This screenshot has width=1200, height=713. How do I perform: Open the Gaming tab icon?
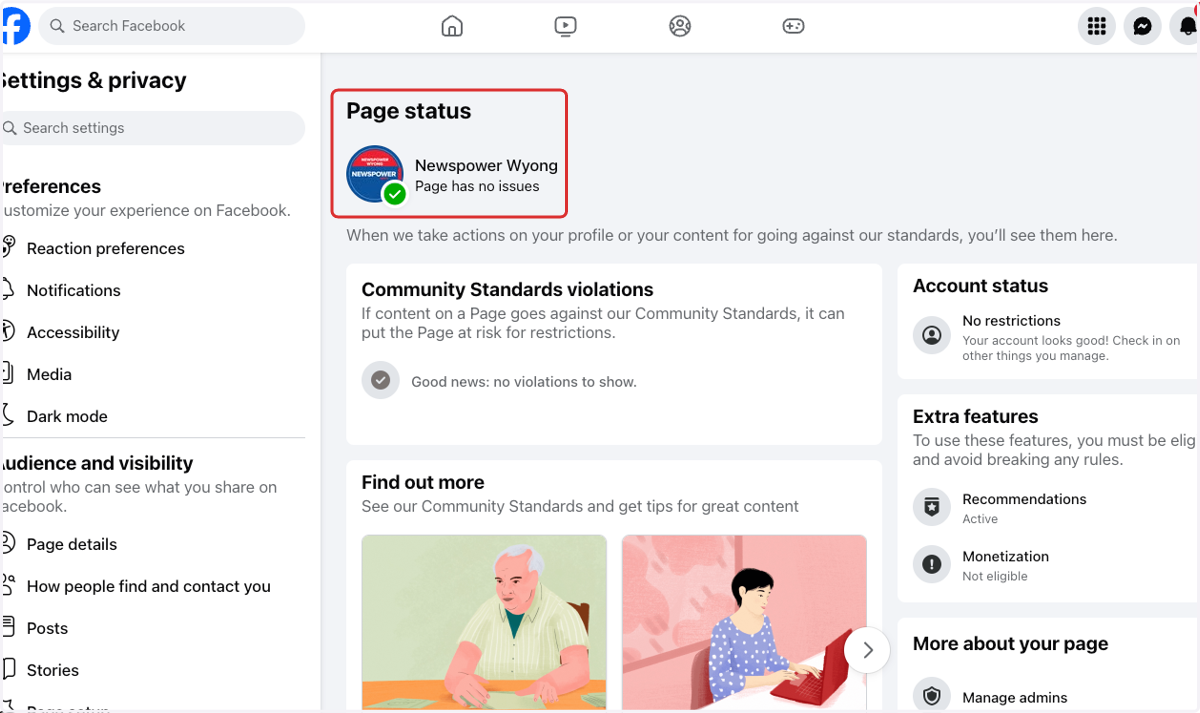tap(793, 26)
